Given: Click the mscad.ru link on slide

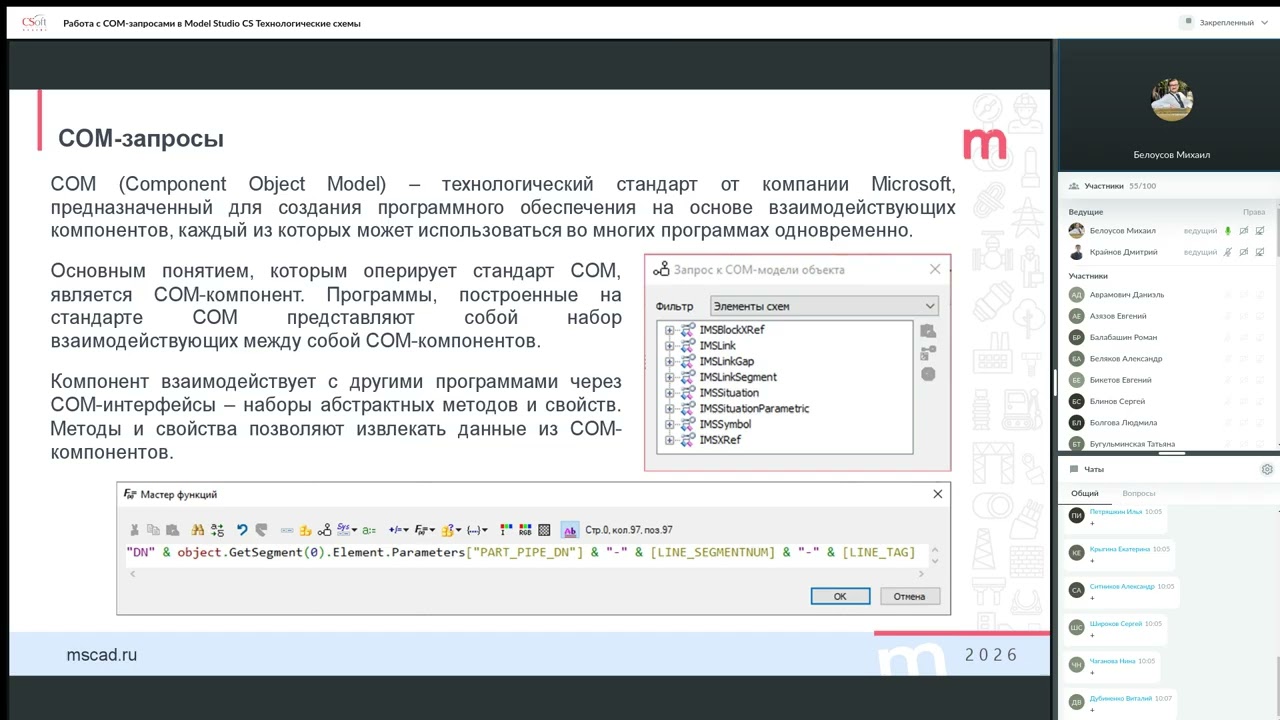Looking at the screenshot, I should [x=101, y=655].
